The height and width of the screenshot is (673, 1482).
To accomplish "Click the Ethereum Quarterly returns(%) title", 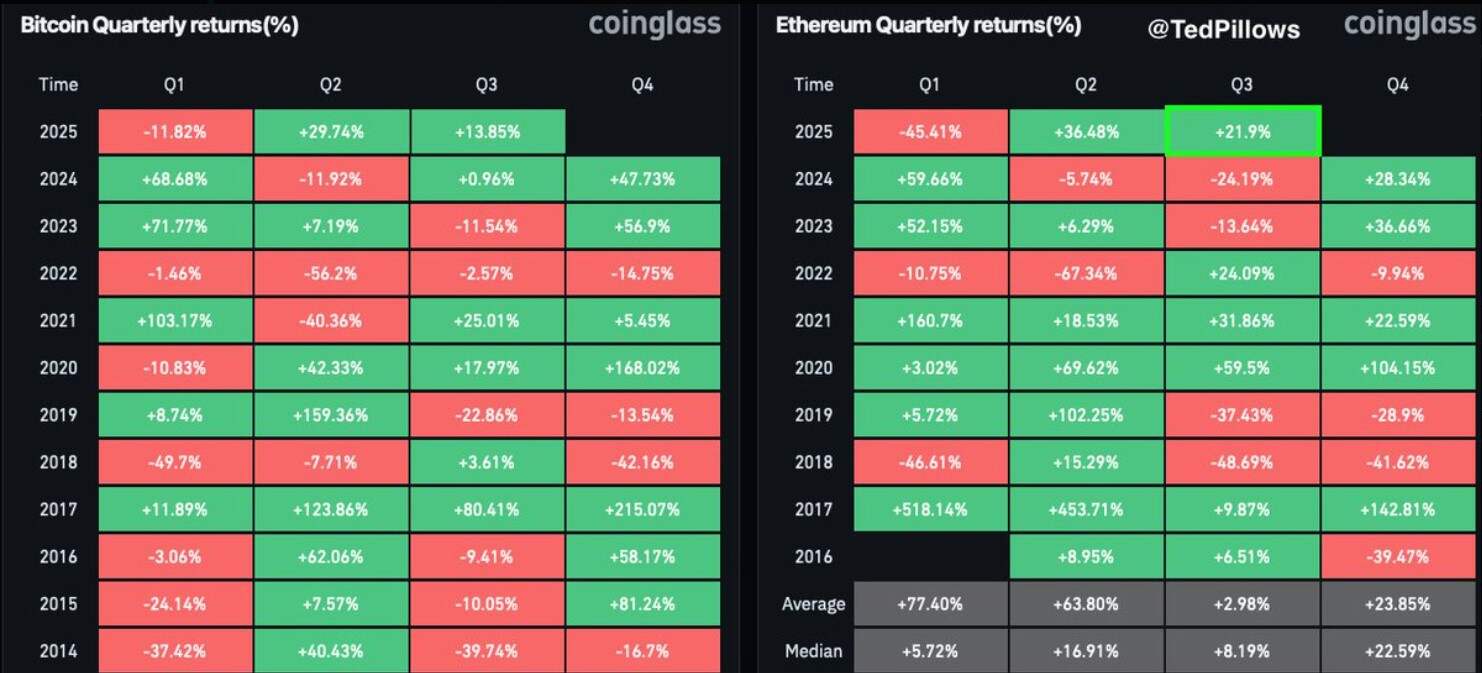I will (x=928, y=25).
